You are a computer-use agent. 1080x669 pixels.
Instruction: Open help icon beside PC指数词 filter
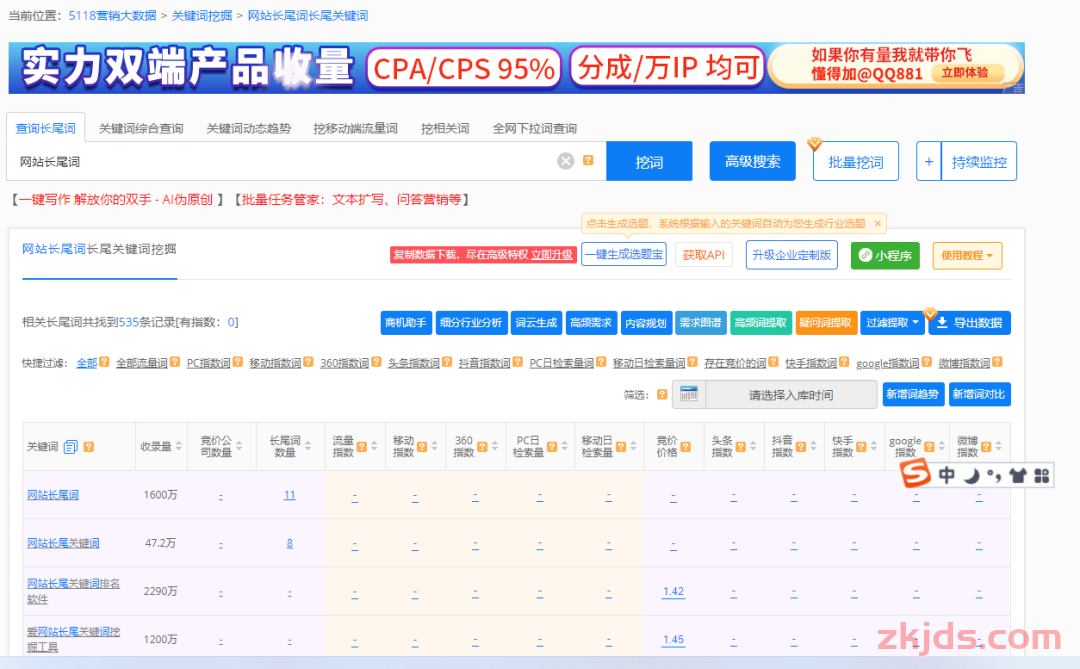pyautogui.click(x=238, y=362)
